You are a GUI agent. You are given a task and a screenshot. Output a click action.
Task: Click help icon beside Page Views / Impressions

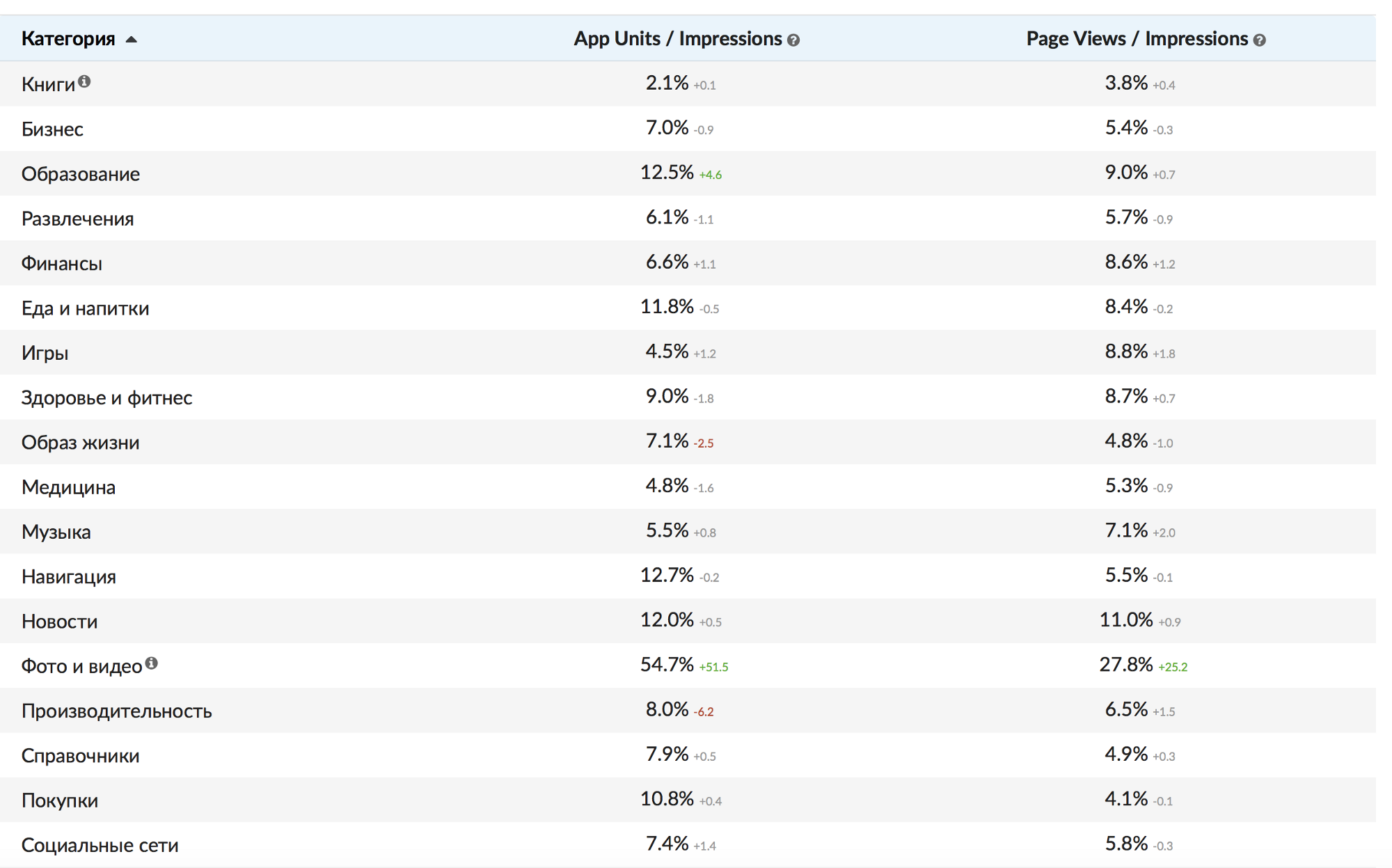tap(1259, 40)
